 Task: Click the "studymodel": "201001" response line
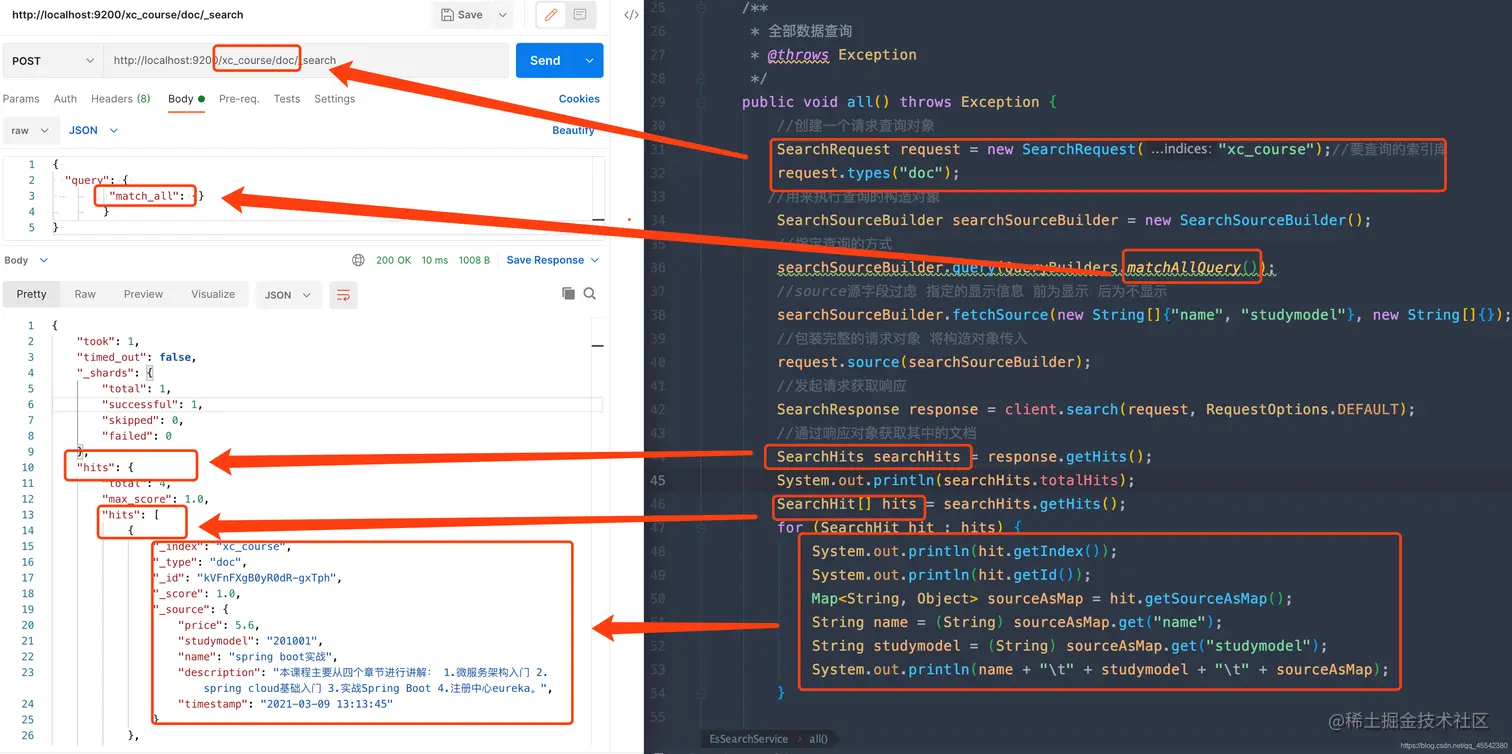(250, 641)
